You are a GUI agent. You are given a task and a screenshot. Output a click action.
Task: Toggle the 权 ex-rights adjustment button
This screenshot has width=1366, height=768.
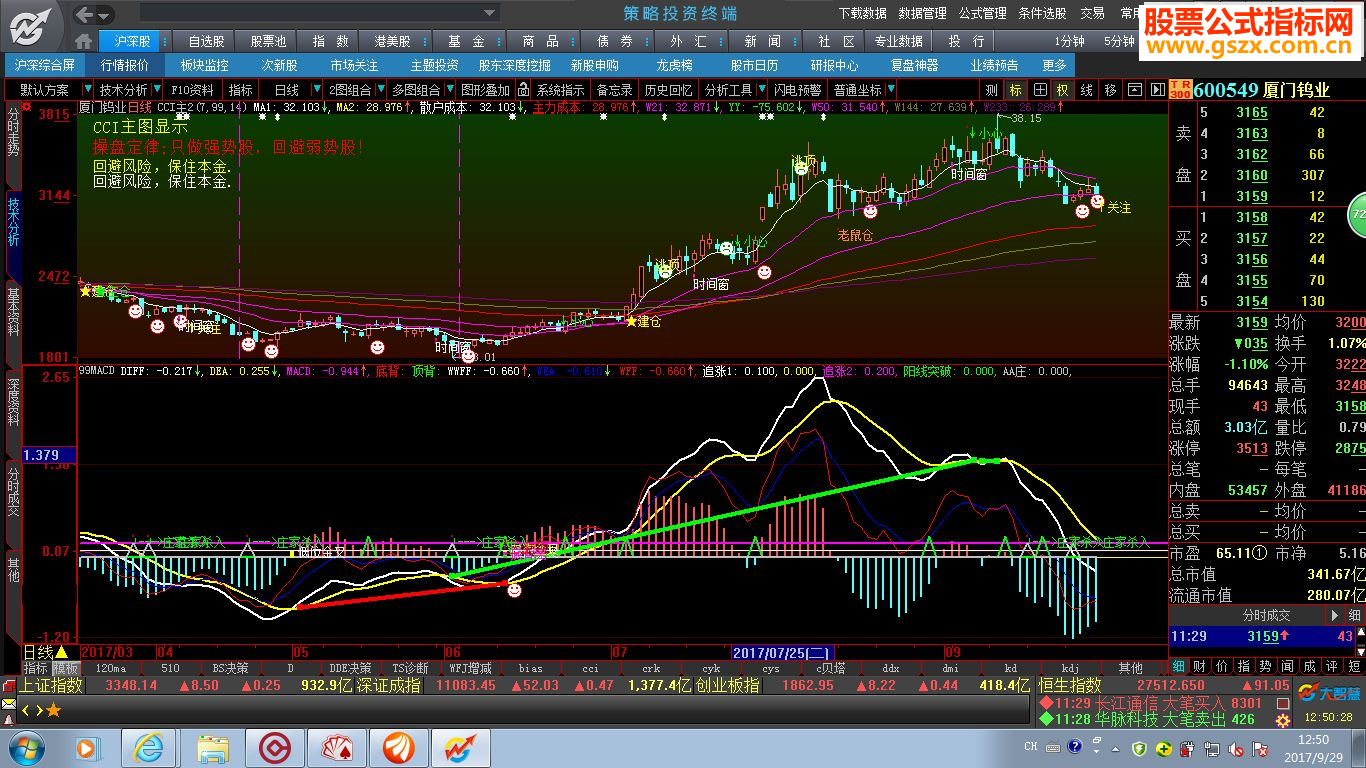[1063, 90]
